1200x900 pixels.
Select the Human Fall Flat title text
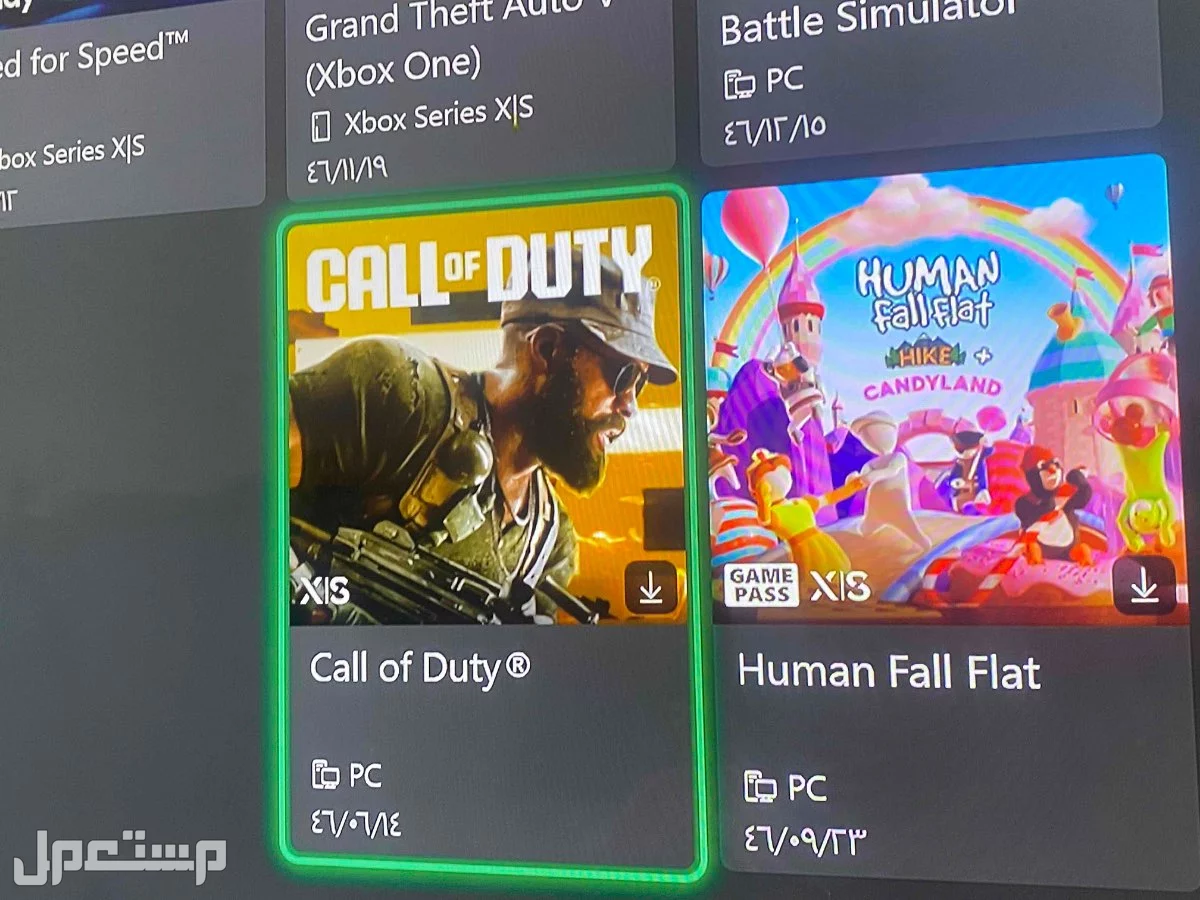[x=889, y=672]
